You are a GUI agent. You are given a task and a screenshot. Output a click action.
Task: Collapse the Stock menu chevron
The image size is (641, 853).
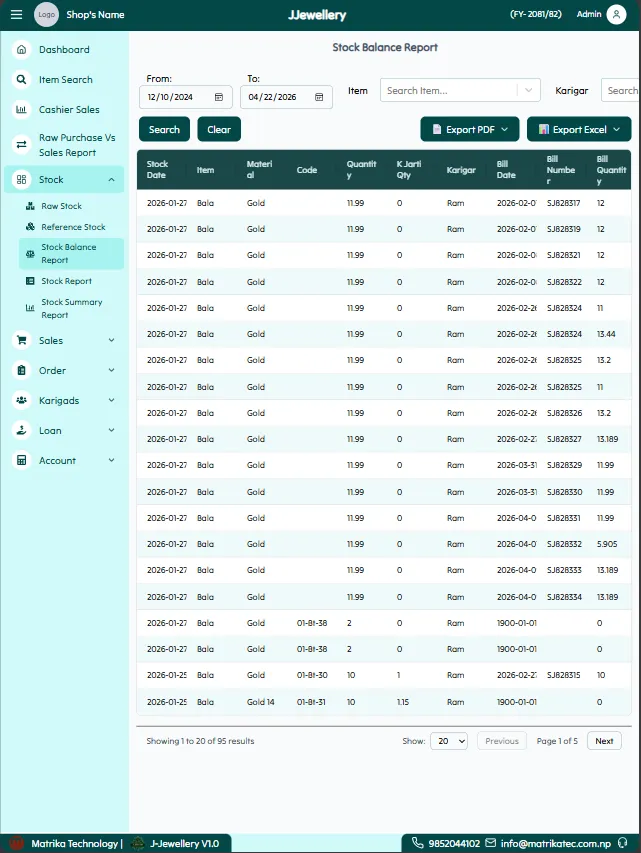112,180
